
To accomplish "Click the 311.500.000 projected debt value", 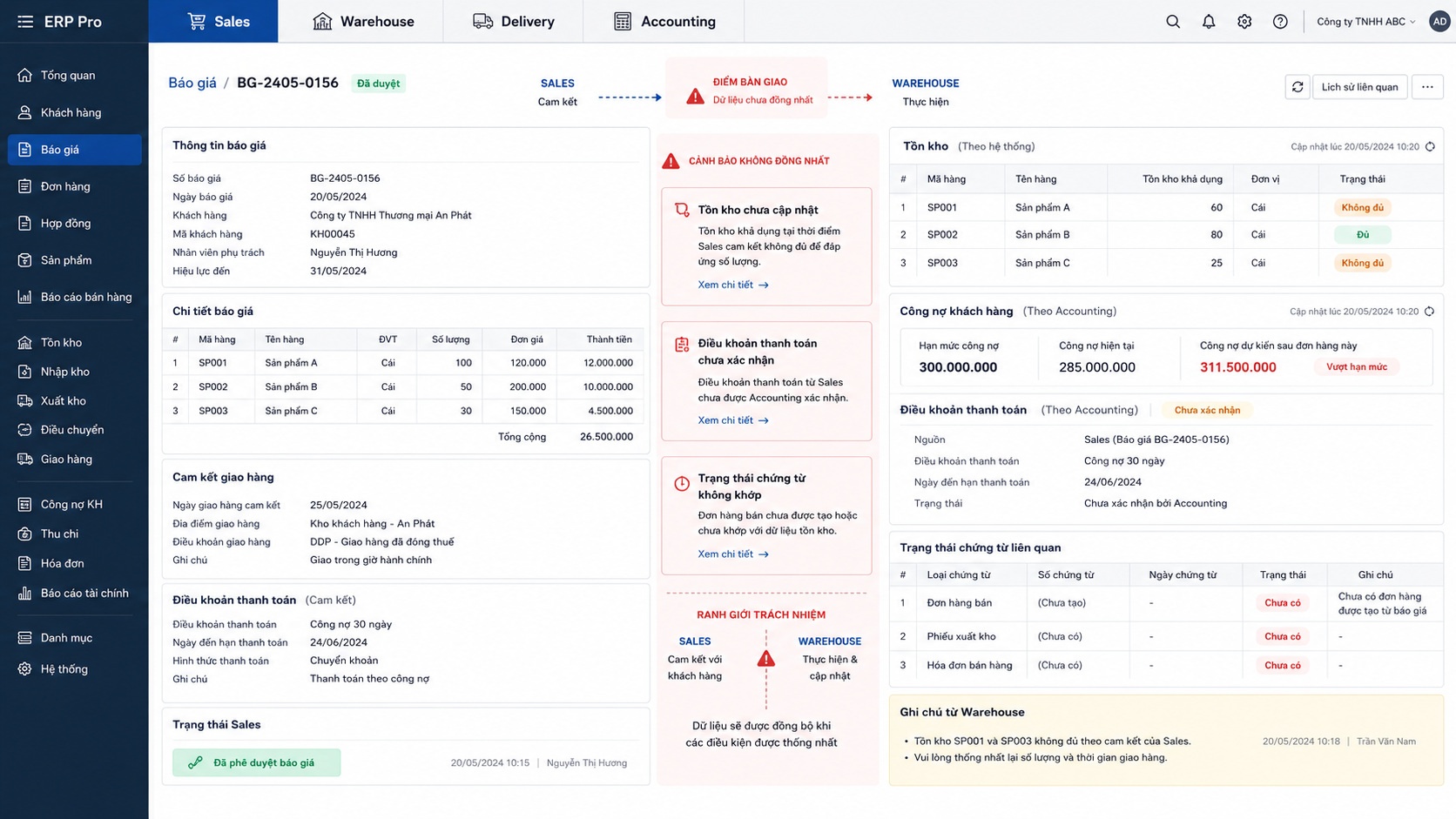I will click(1237, 367).
